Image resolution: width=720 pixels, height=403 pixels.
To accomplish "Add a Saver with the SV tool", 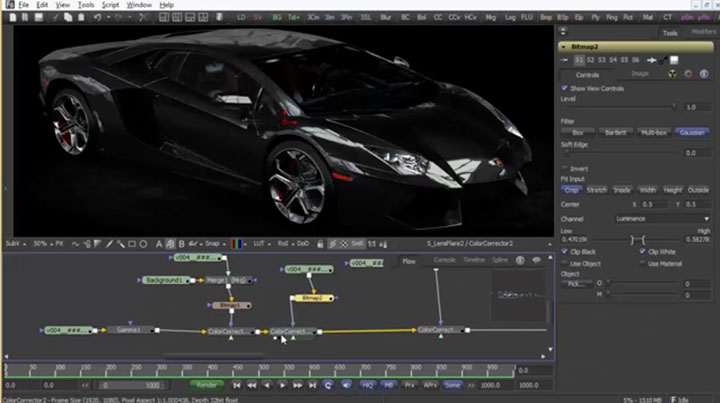I will 258,17.
